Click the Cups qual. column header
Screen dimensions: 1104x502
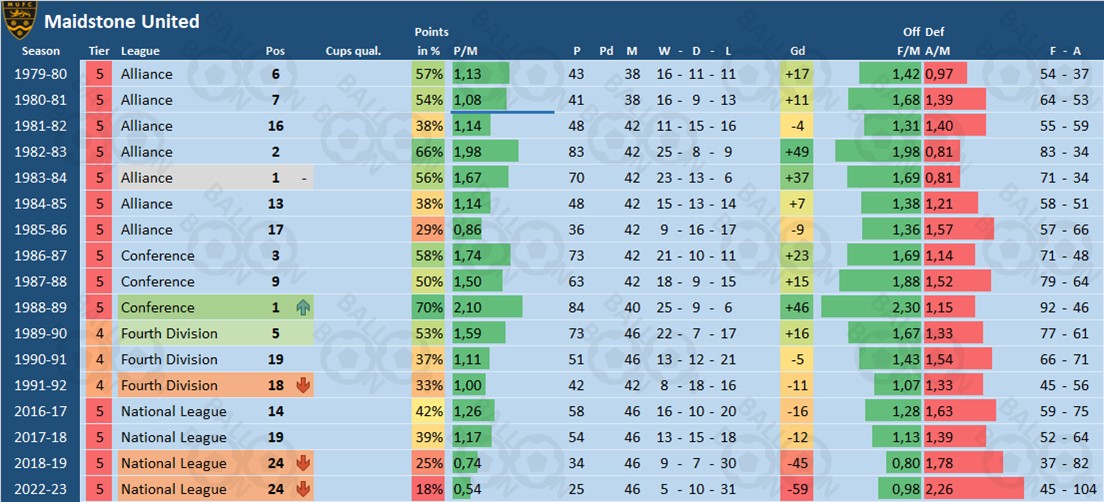pyautogui.click(x=353, y=51)
